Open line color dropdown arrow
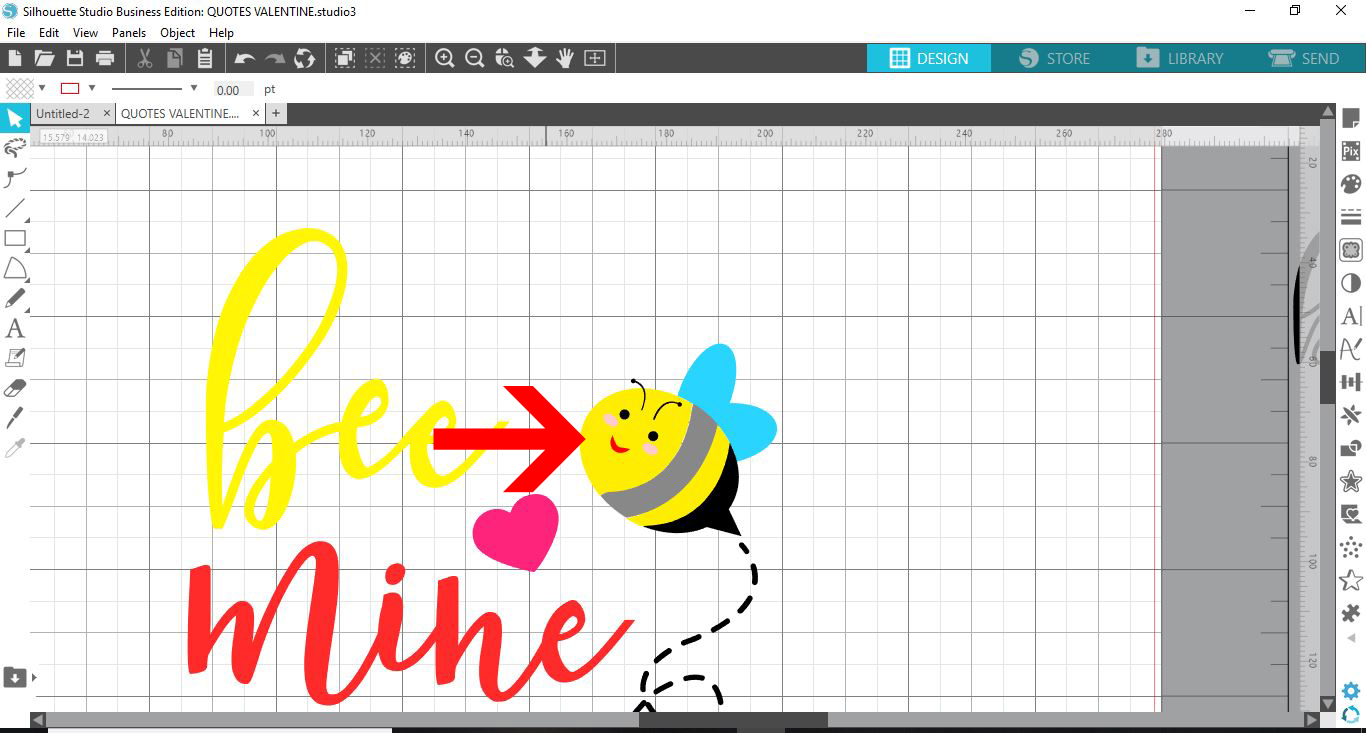Viewport: 1366px width, 733px height. click(x=92, y=88)
